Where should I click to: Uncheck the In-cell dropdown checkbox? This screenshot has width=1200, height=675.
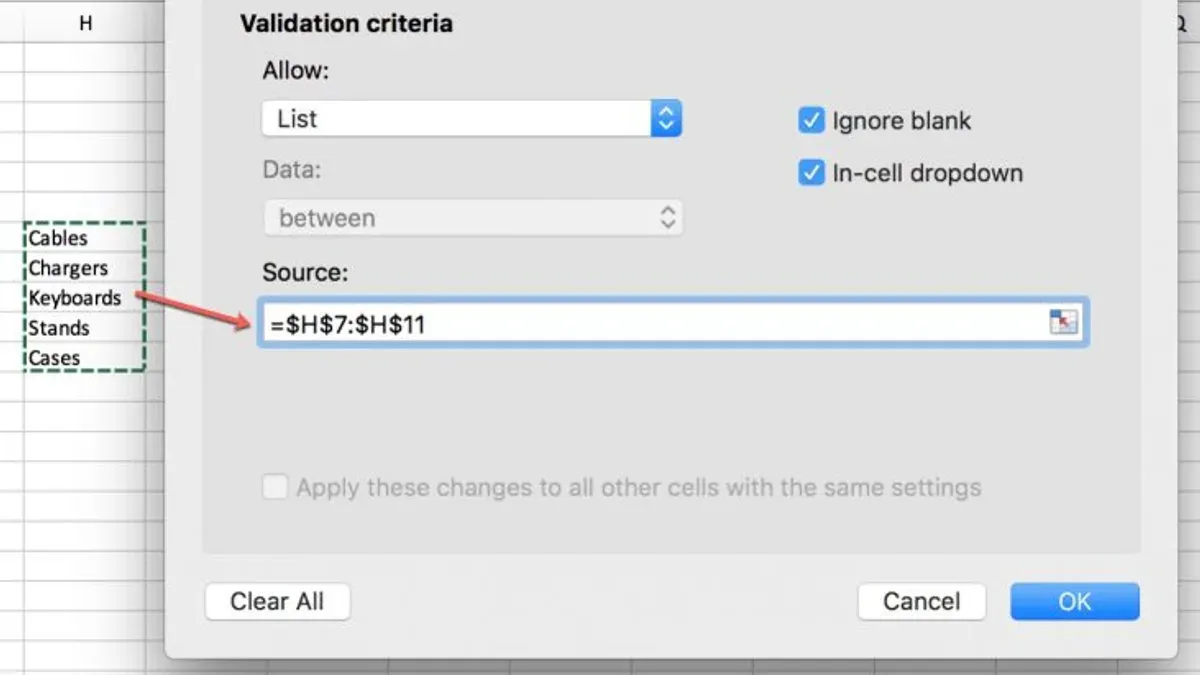pos(811,173)
